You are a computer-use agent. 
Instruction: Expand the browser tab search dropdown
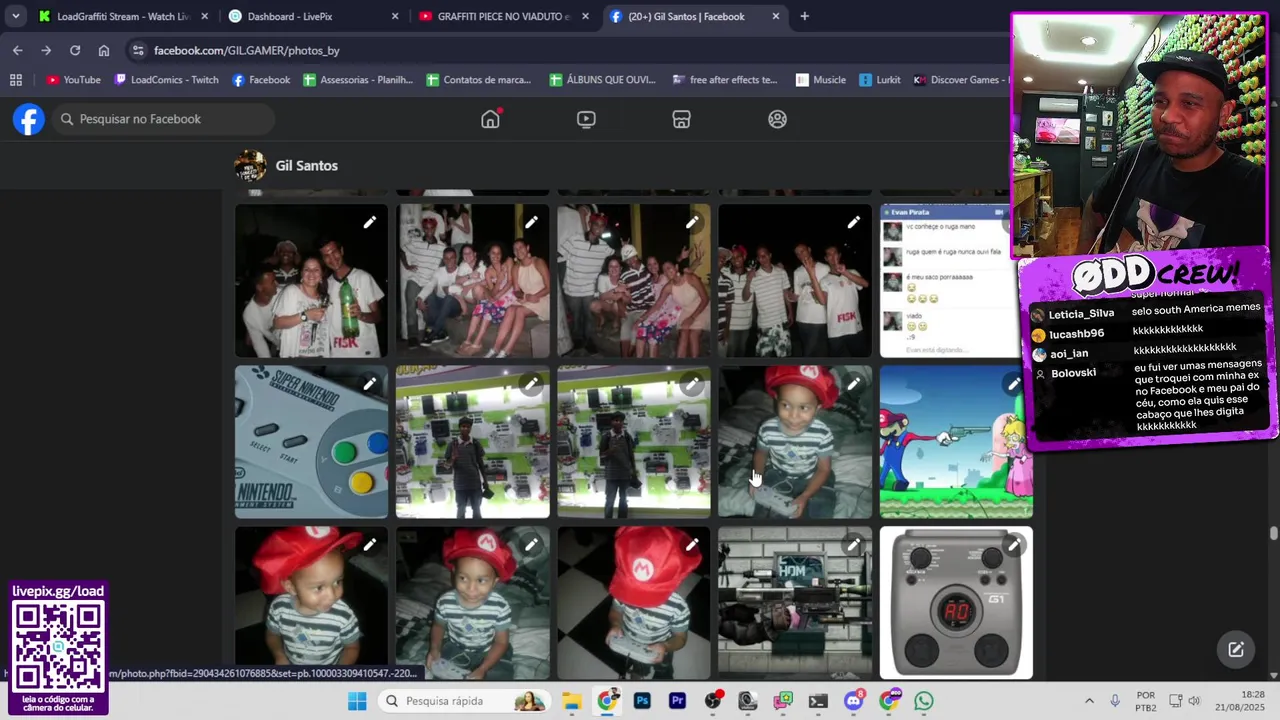(16, 16)
